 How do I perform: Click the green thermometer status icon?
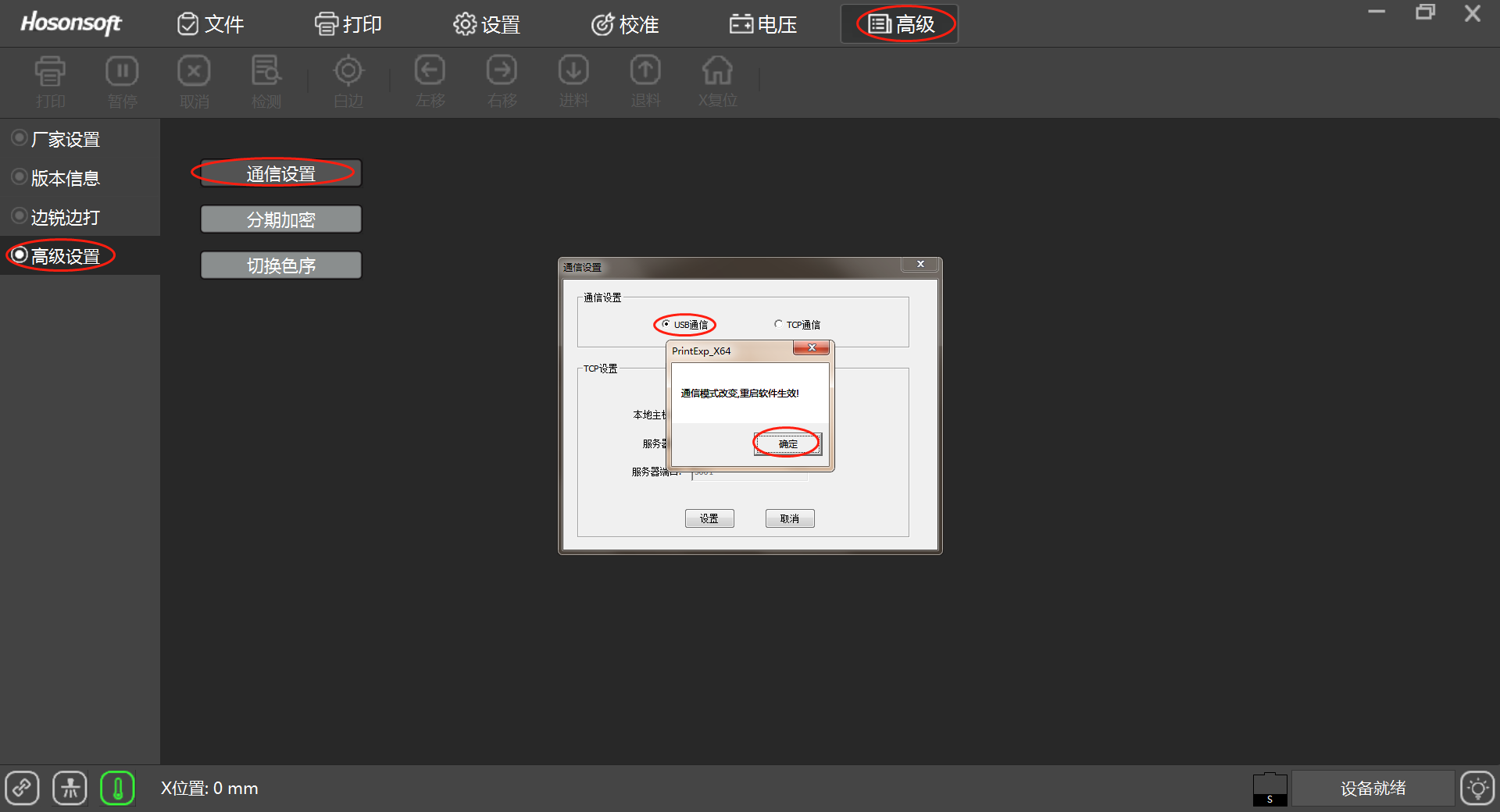click(x=117, y=788)
